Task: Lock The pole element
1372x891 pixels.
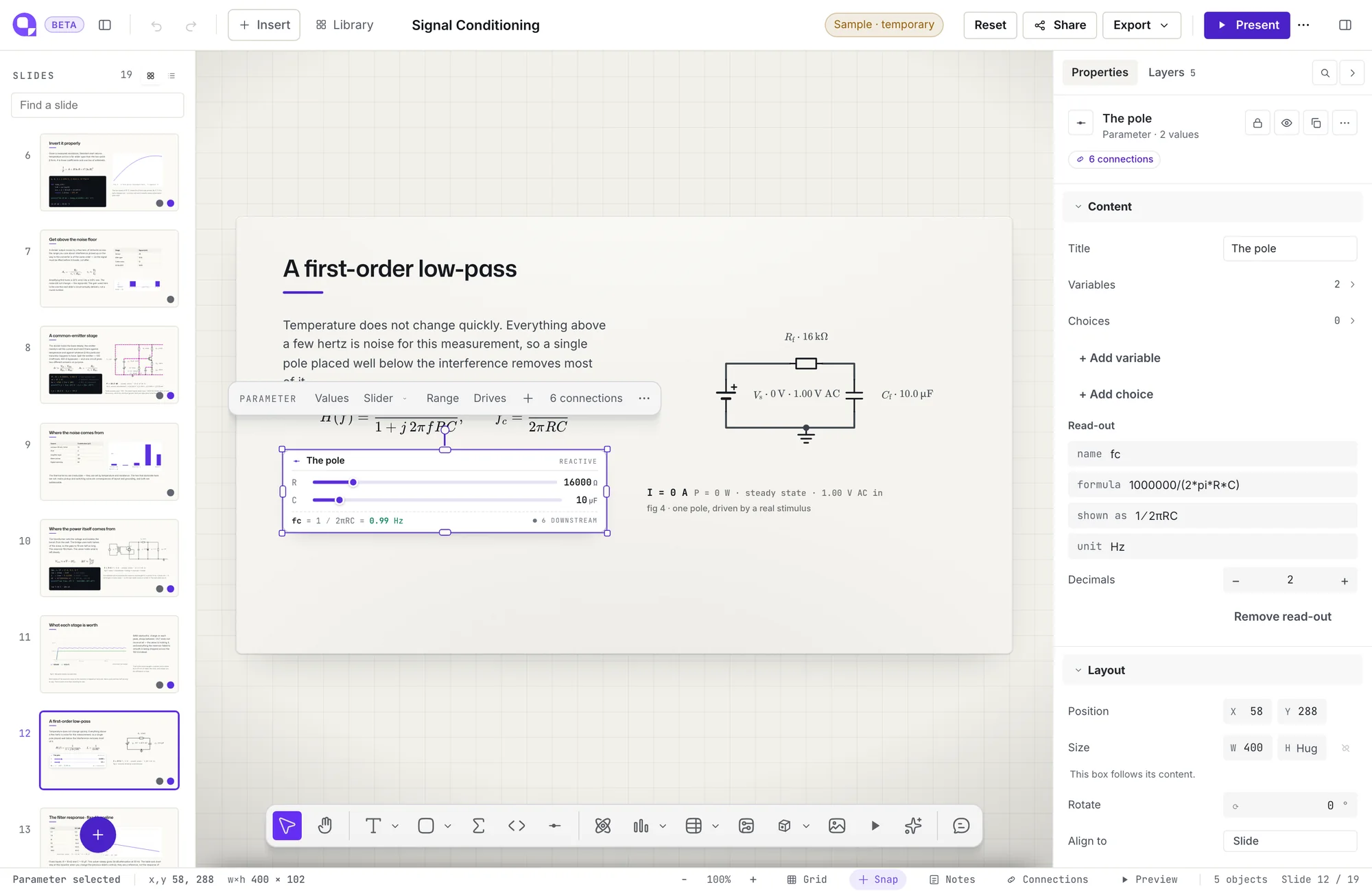Action: (x=1257, y=123)
